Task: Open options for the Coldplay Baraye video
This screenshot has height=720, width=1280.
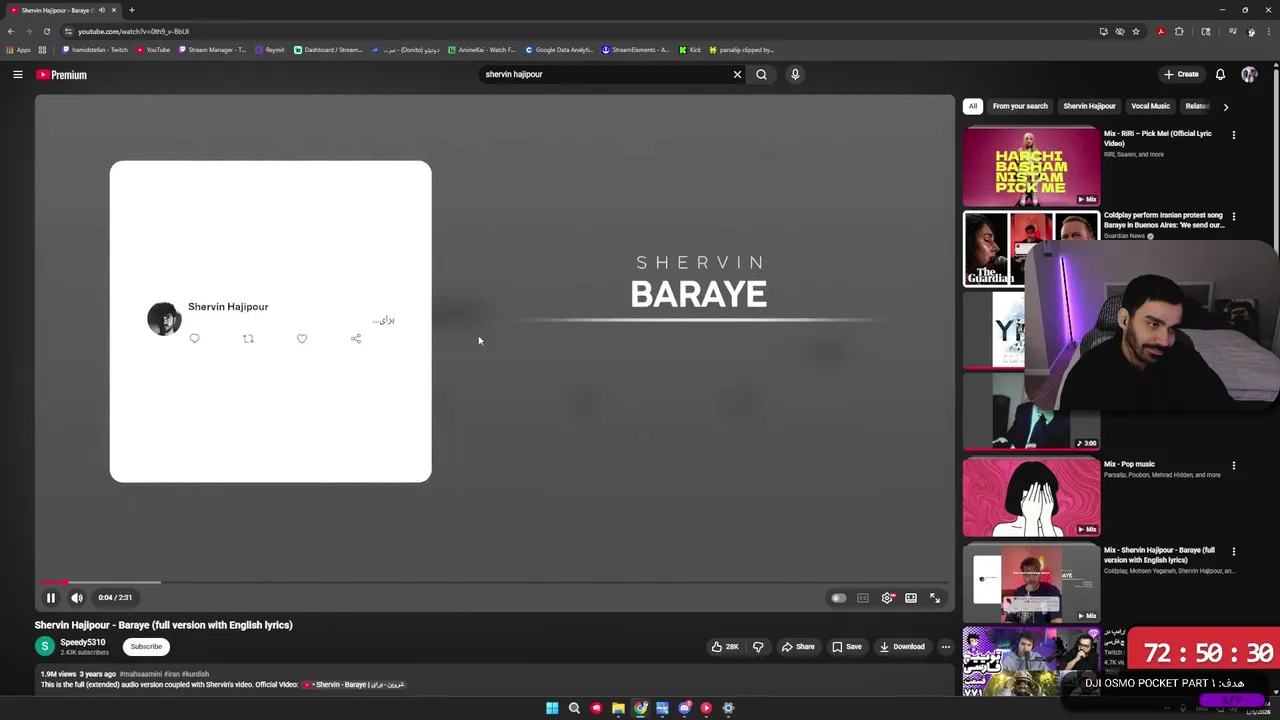Action: point(1234,216)
